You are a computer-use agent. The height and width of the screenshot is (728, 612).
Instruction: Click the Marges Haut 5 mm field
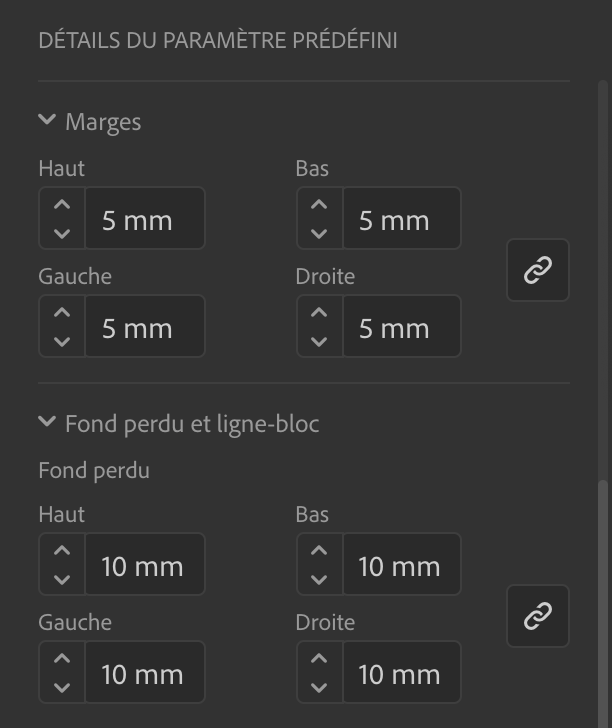pos(145,218)
